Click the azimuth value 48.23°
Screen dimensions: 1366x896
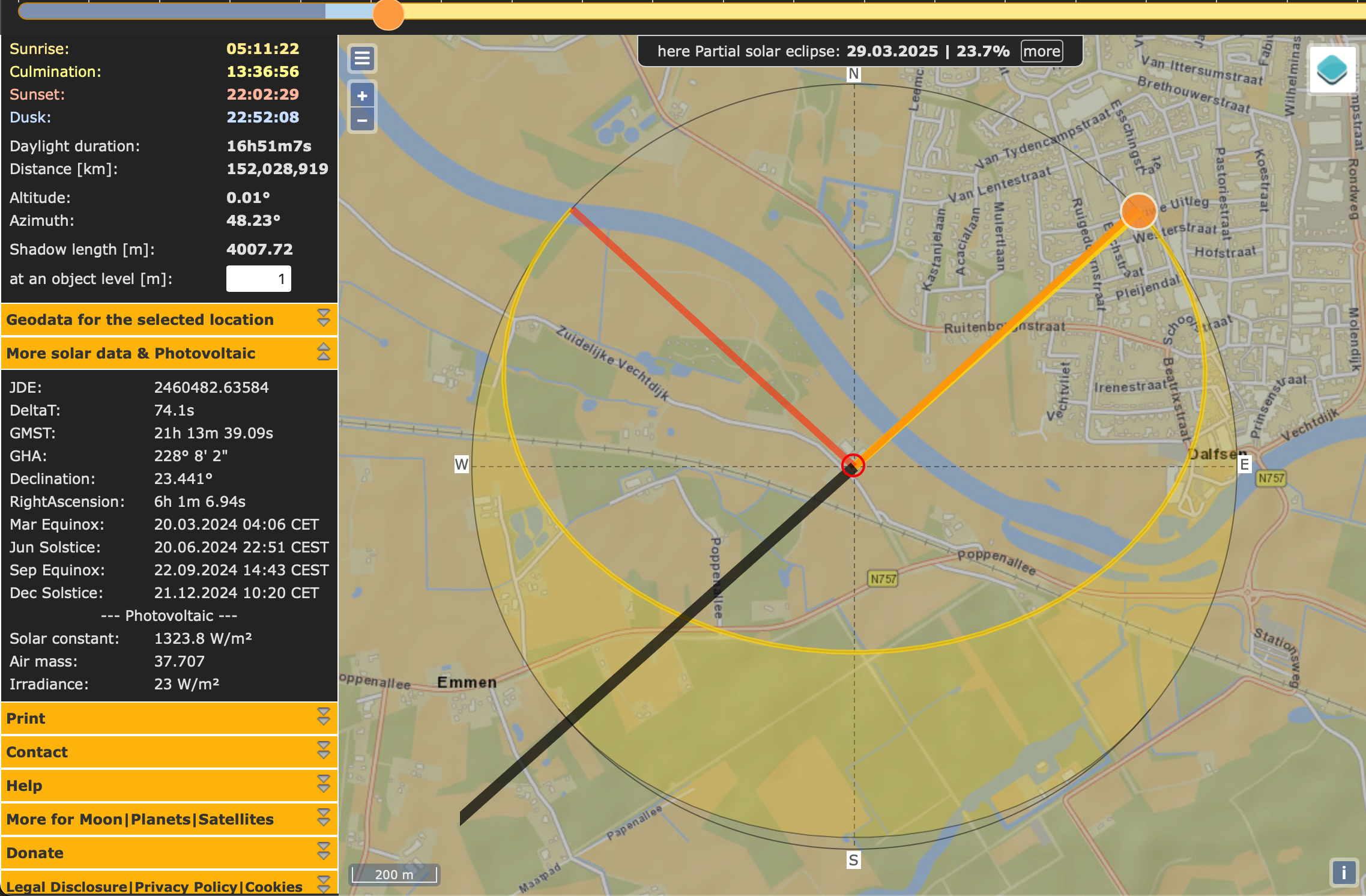[253, 220]
